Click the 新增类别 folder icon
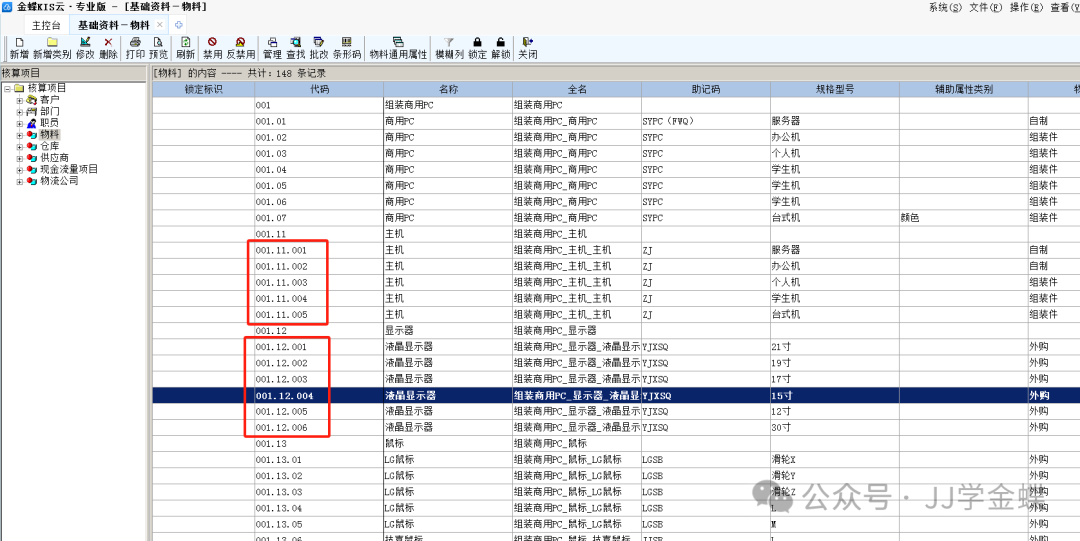The image size is (1080, 541). 52,43
